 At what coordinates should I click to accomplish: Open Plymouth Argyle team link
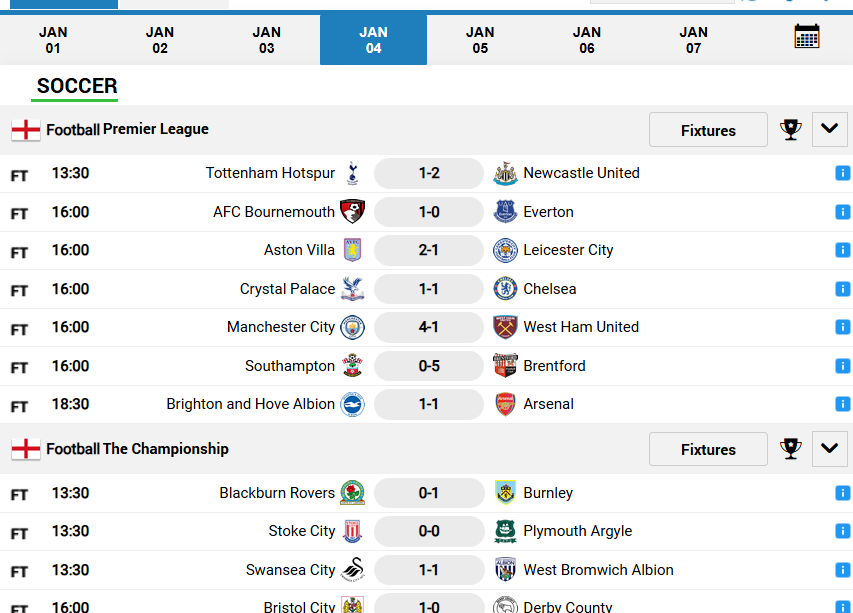(578, 531)
